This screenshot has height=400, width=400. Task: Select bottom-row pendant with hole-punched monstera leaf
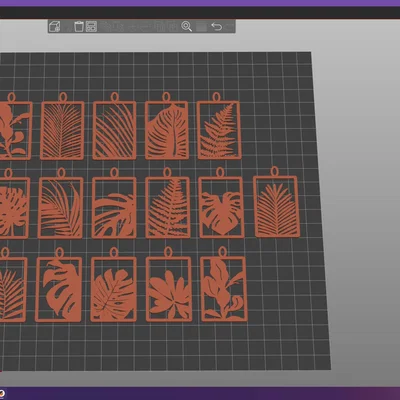(x=59, y=285)
